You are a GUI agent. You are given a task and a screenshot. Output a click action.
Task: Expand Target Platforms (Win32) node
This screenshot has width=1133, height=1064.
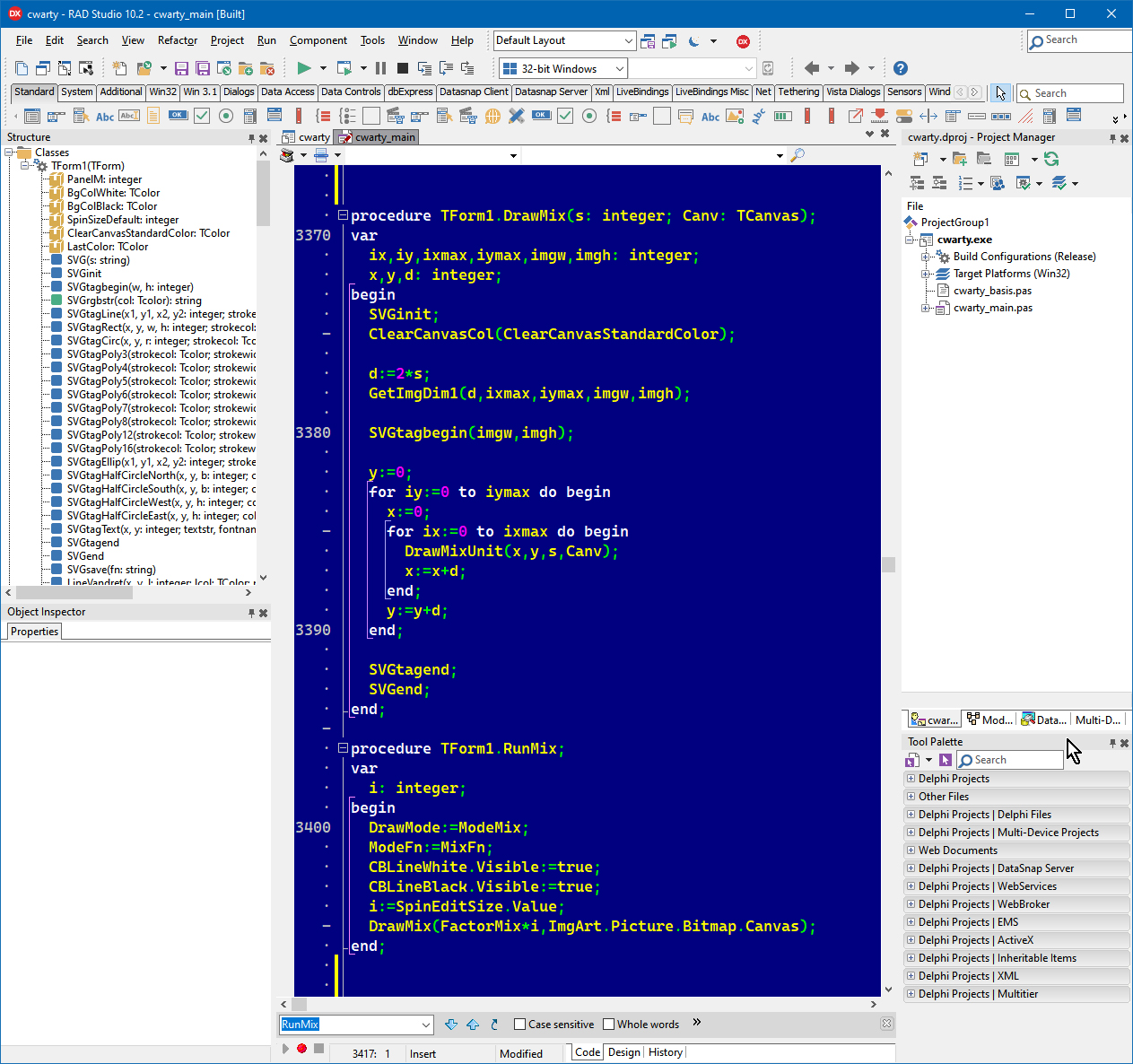click(x=926, y=274)
